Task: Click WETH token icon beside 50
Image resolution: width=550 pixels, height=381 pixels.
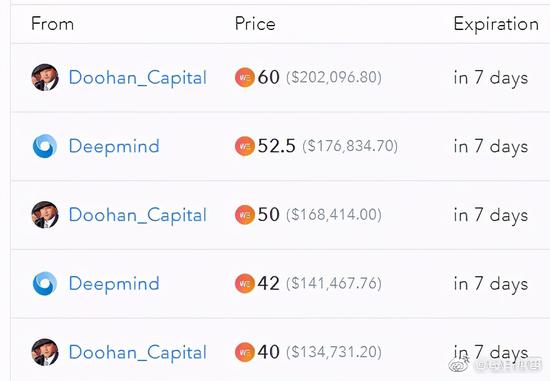Action: click(245, 215)
